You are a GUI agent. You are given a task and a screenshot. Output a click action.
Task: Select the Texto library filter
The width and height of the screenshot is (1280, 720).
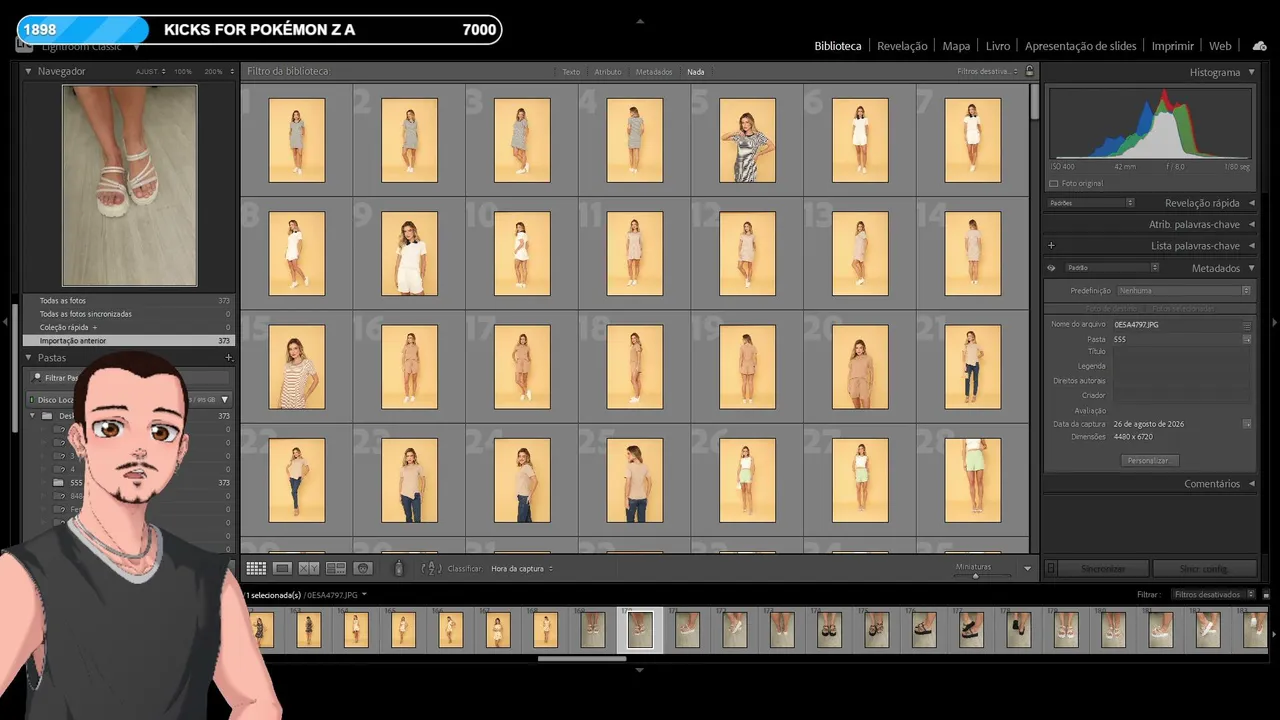(x=571, y=72)
